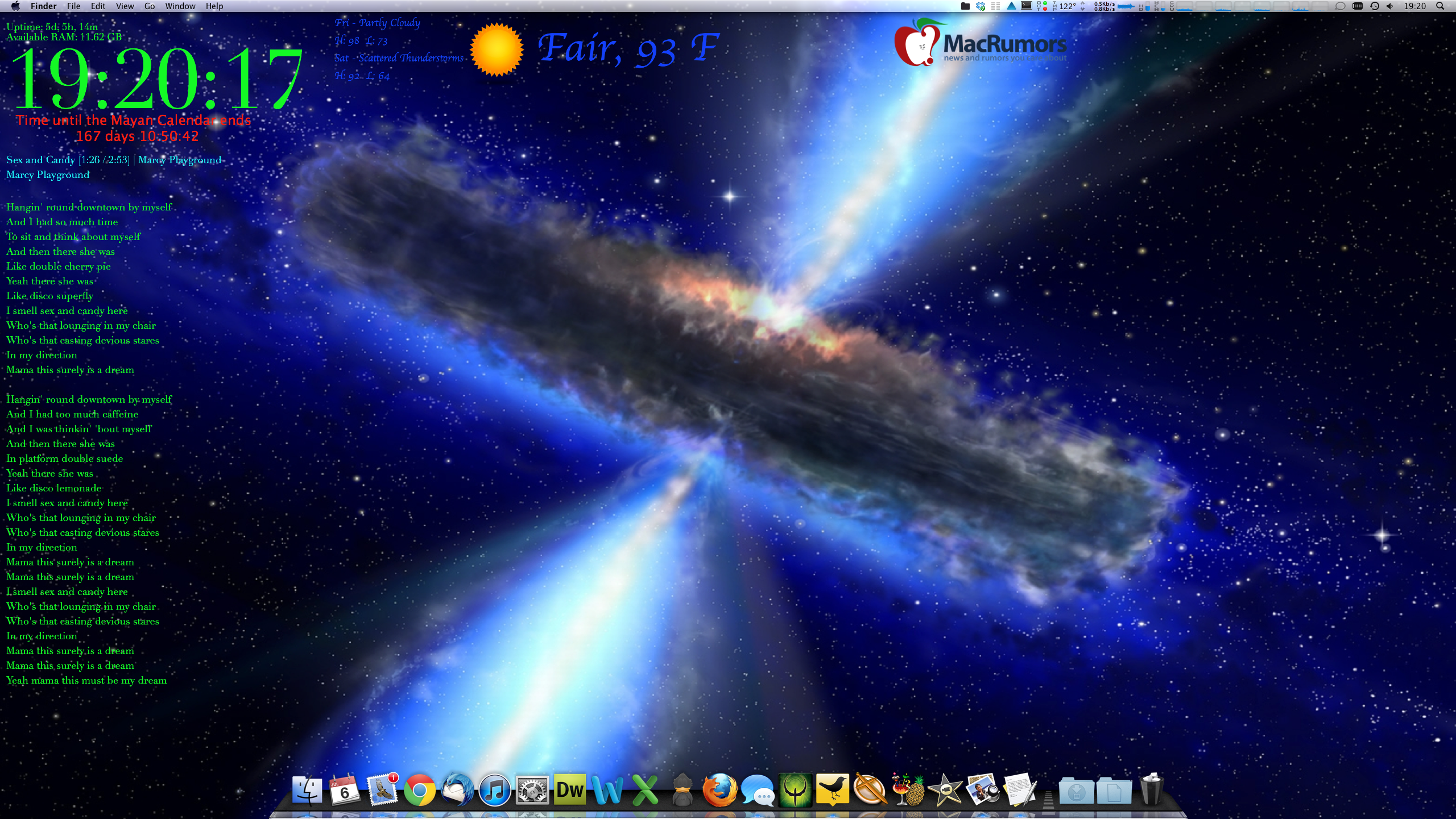Open the Trash in Dock
This screenshot has height=819, width=1456.
(1151, 790)
